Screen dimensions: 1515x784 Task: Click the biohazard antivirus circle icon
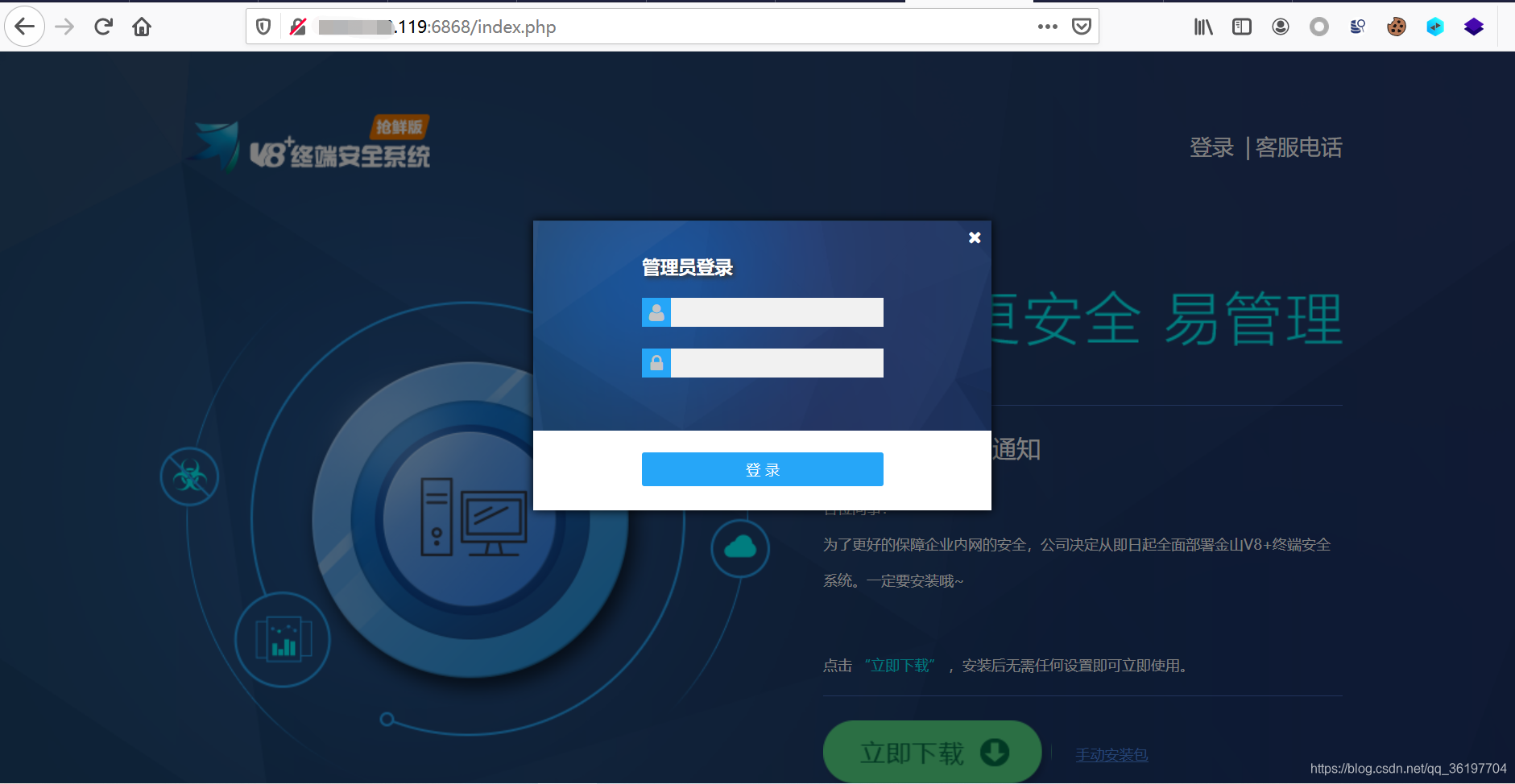(189, 477)
